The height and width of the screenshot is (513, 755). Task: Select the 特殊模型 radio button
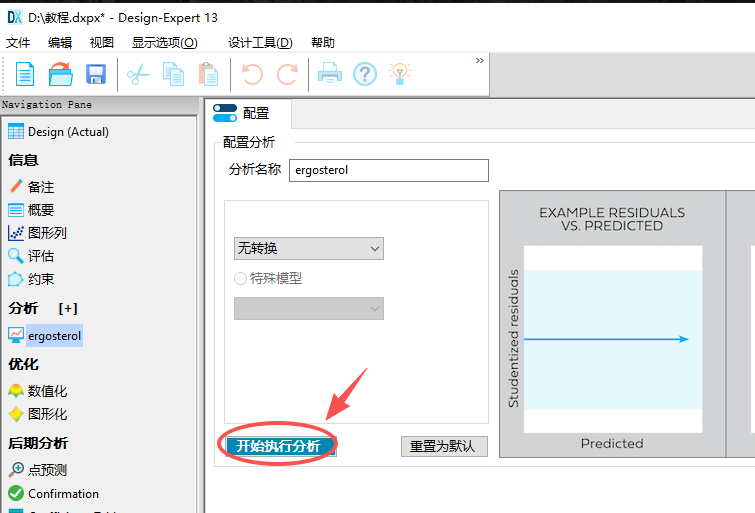pyautogui.click(x=240, y=279)
